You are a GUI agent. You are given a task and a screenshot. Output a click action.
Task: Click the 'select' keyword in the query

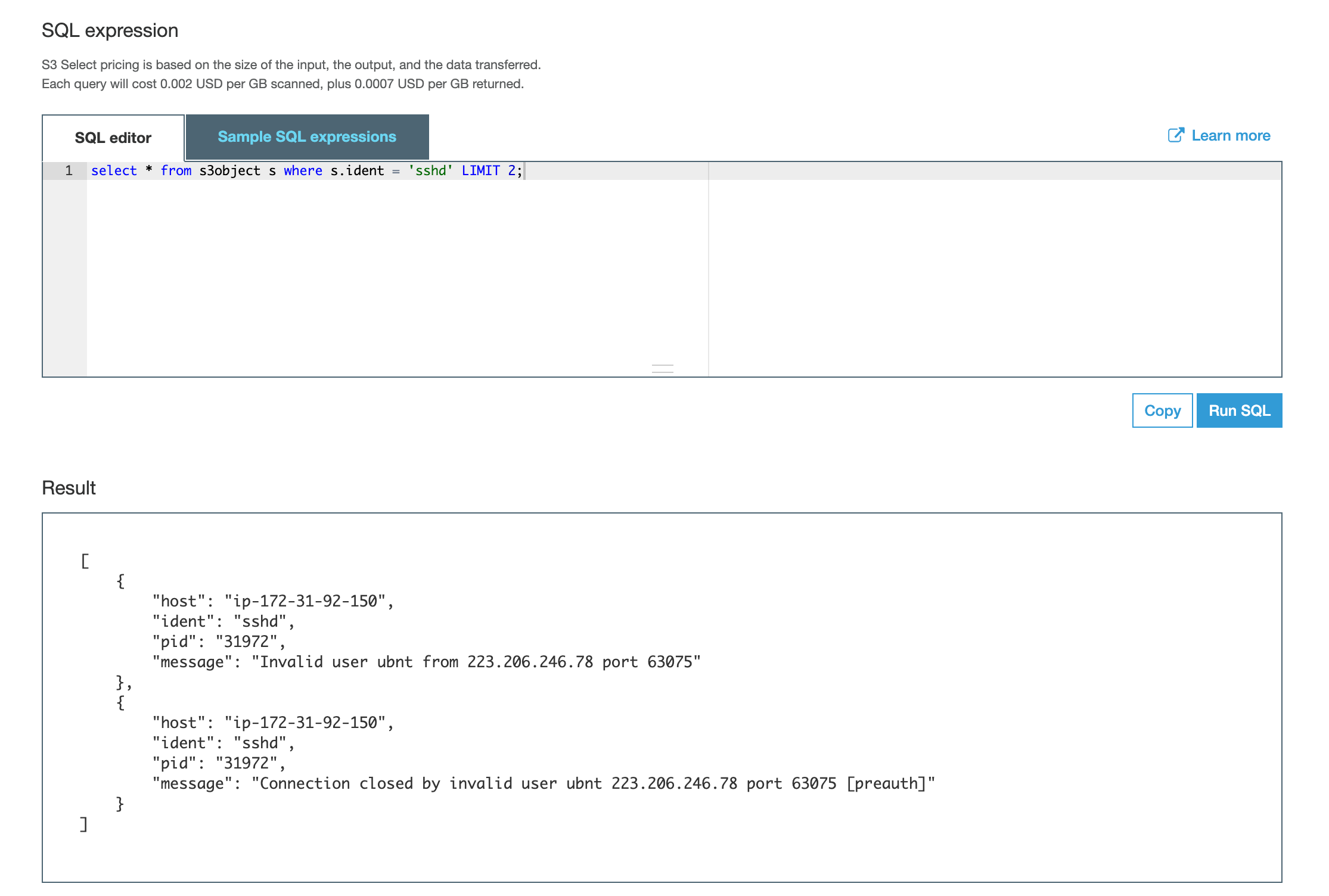[x=114, y=170]
